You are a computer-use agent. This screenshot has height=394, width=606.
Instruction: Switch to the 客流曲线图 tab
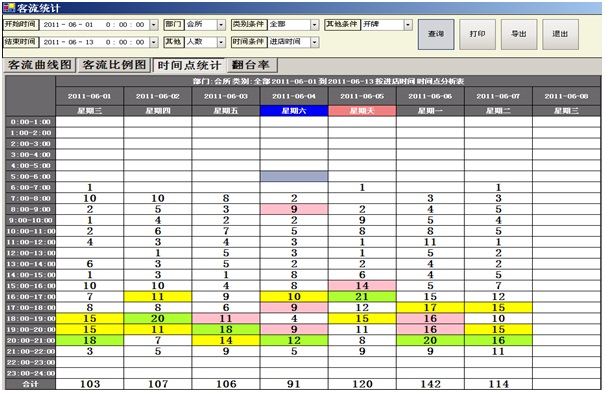(x=39, y=65)
